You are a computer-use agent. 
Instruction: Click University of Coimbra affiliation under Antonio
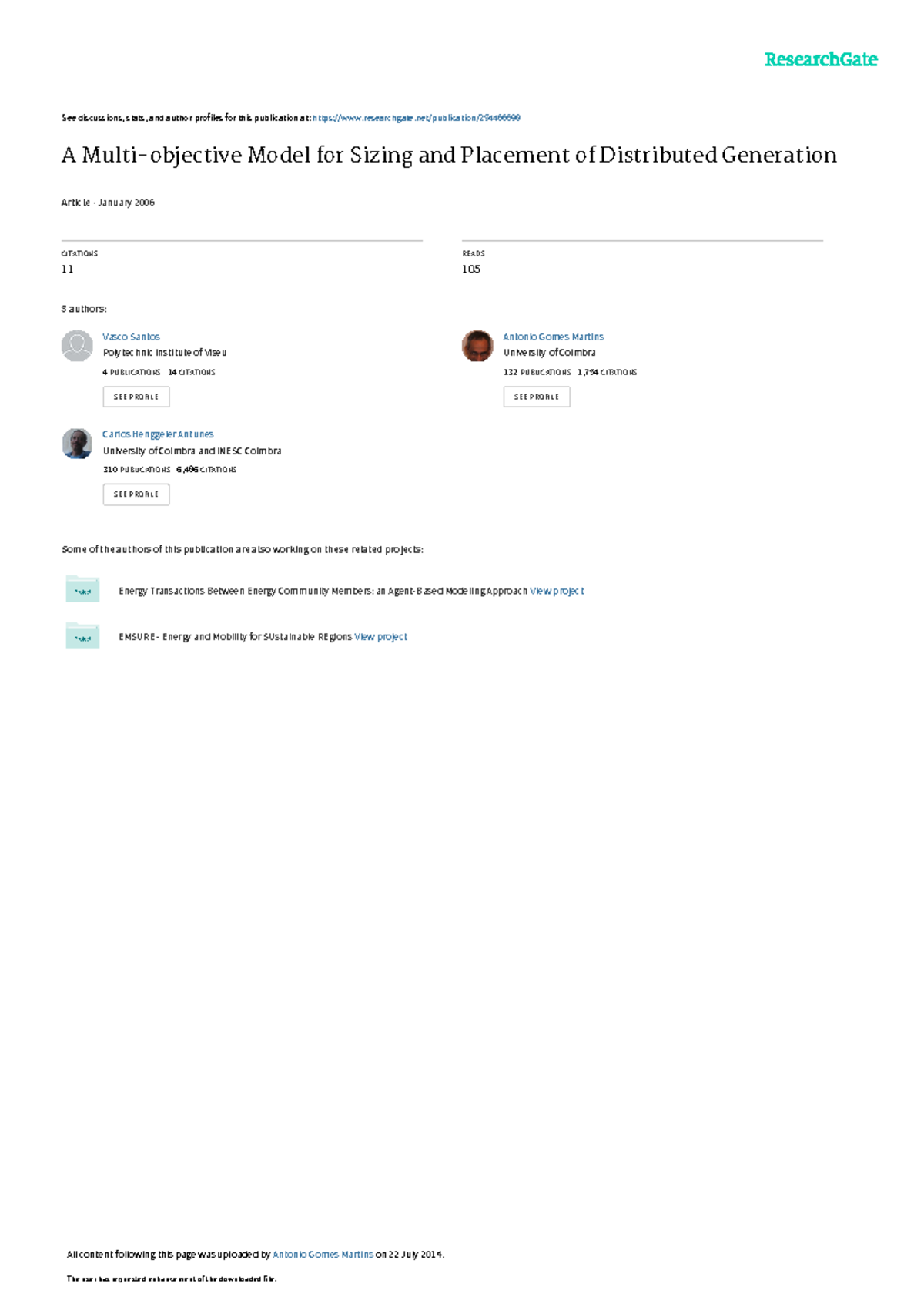click(550, 353)
